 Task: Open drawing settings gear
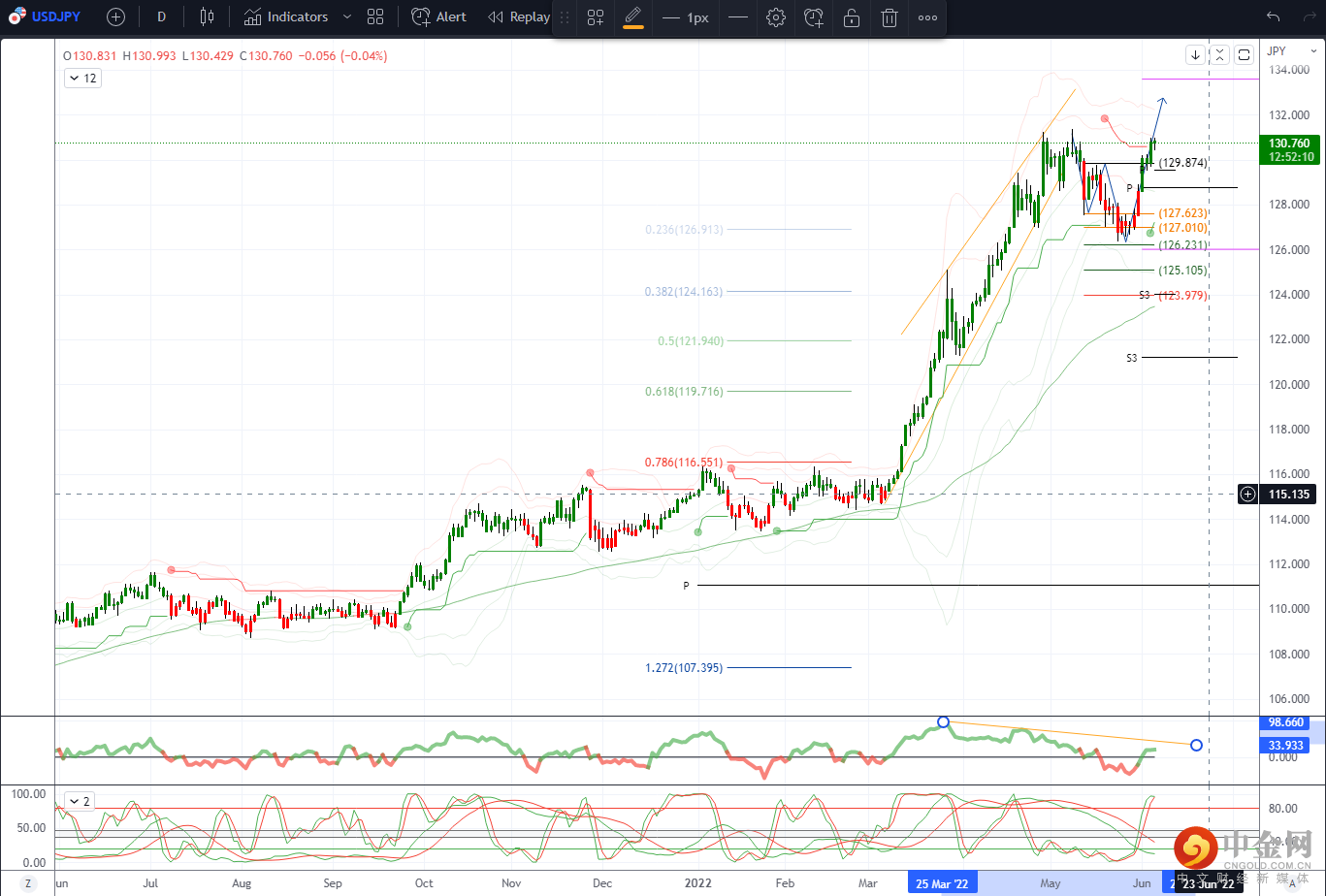775,17
